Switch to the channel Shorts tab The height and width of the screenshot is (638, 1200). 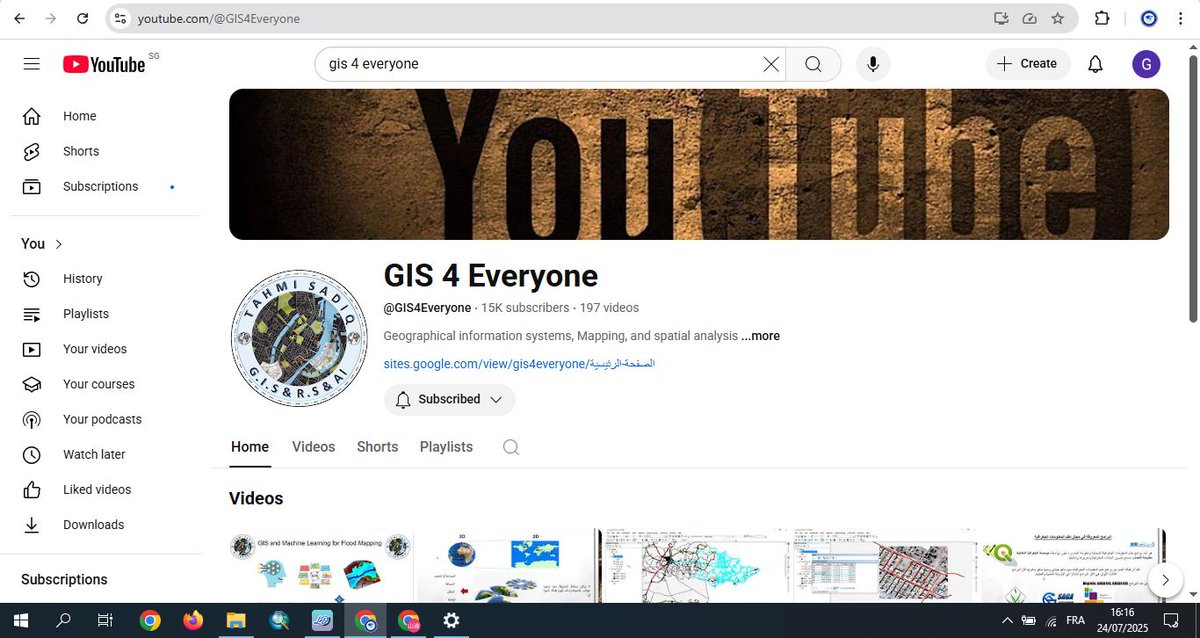coord(377,447)
